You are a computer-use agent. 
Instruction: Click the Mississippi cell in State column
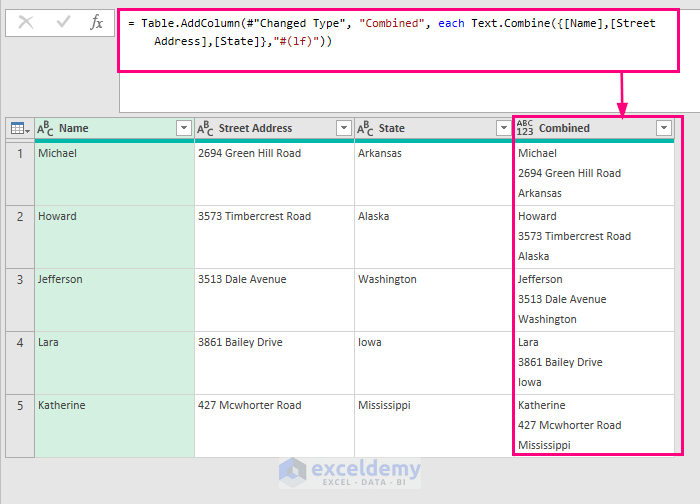click(434, 426)
